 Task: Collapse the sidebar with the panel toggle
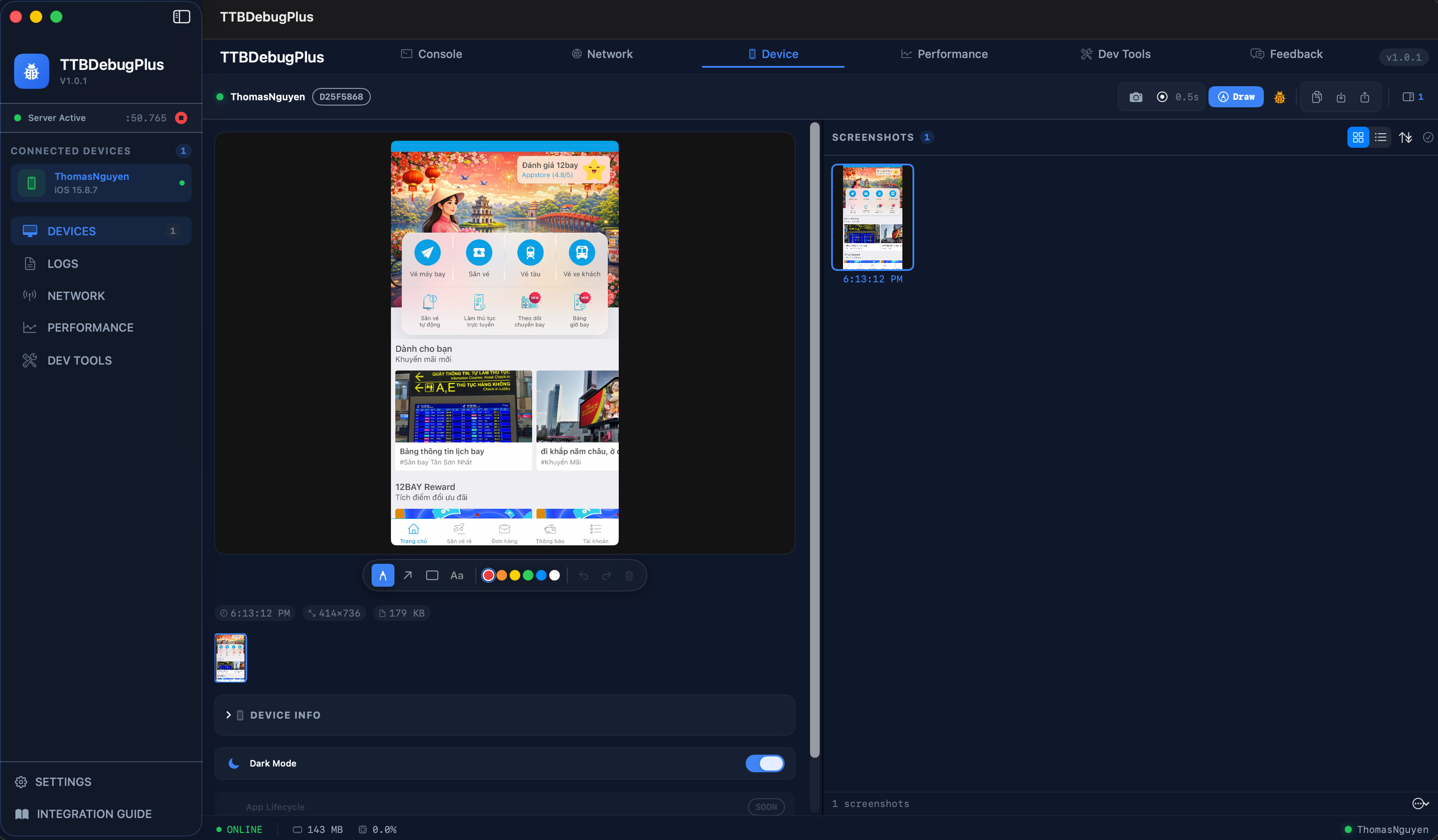182,17
